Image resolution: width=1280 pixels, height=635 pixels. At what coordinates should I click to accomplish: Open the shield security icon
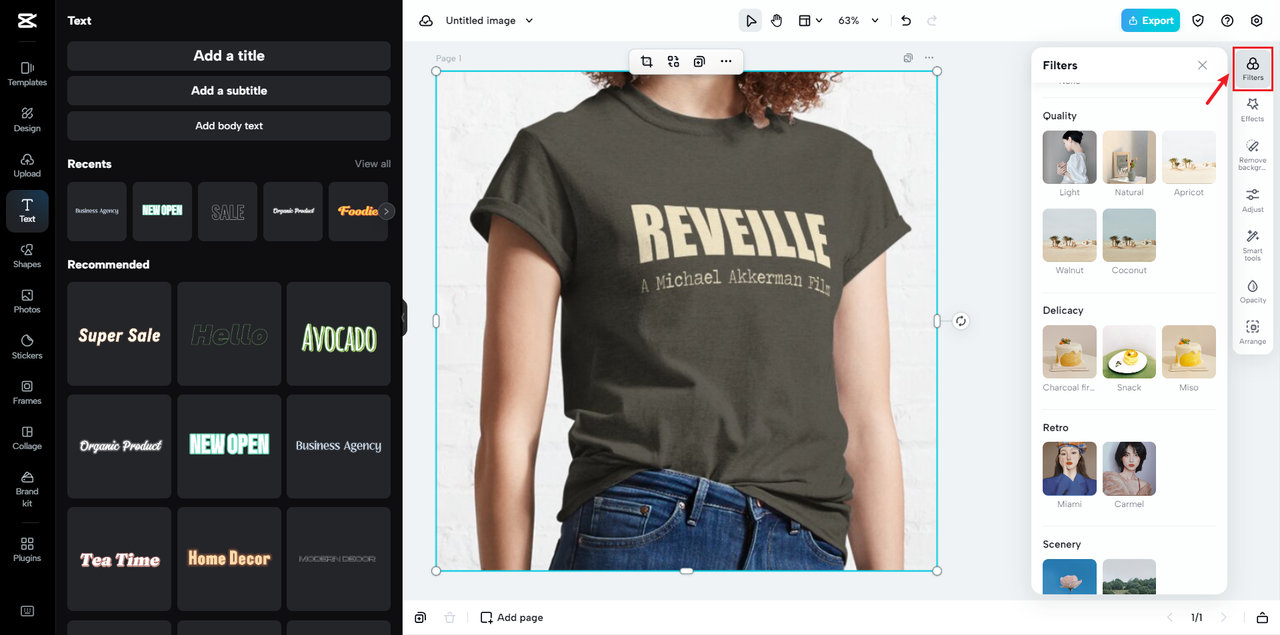click(x=1198, y=20)
